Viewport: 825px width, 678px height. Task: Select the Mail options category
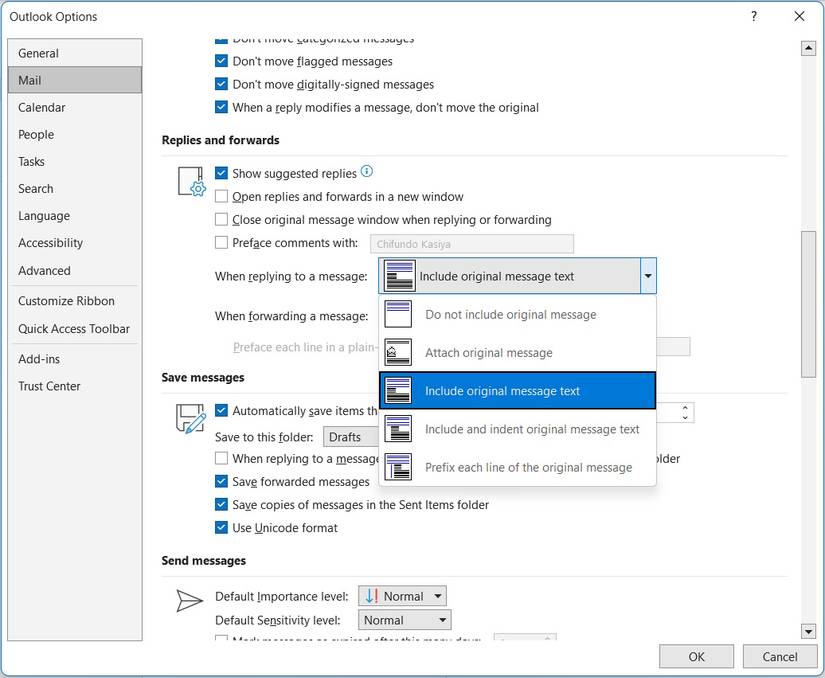(x=75, y=80)
